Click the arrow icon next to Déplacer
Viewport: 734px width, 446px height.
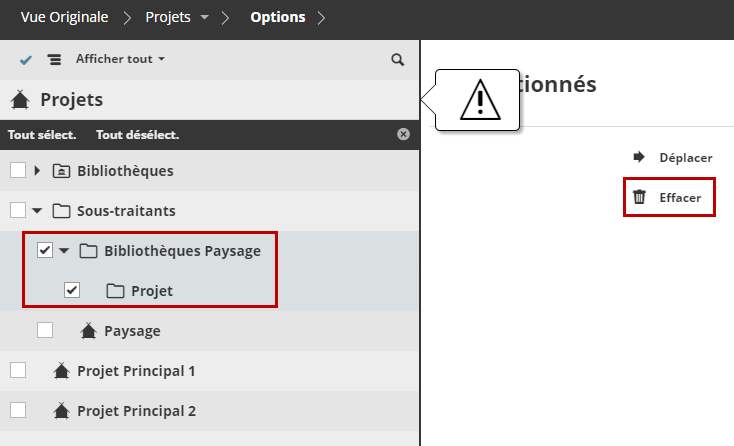pyautogui.click(x=639, y=157)
